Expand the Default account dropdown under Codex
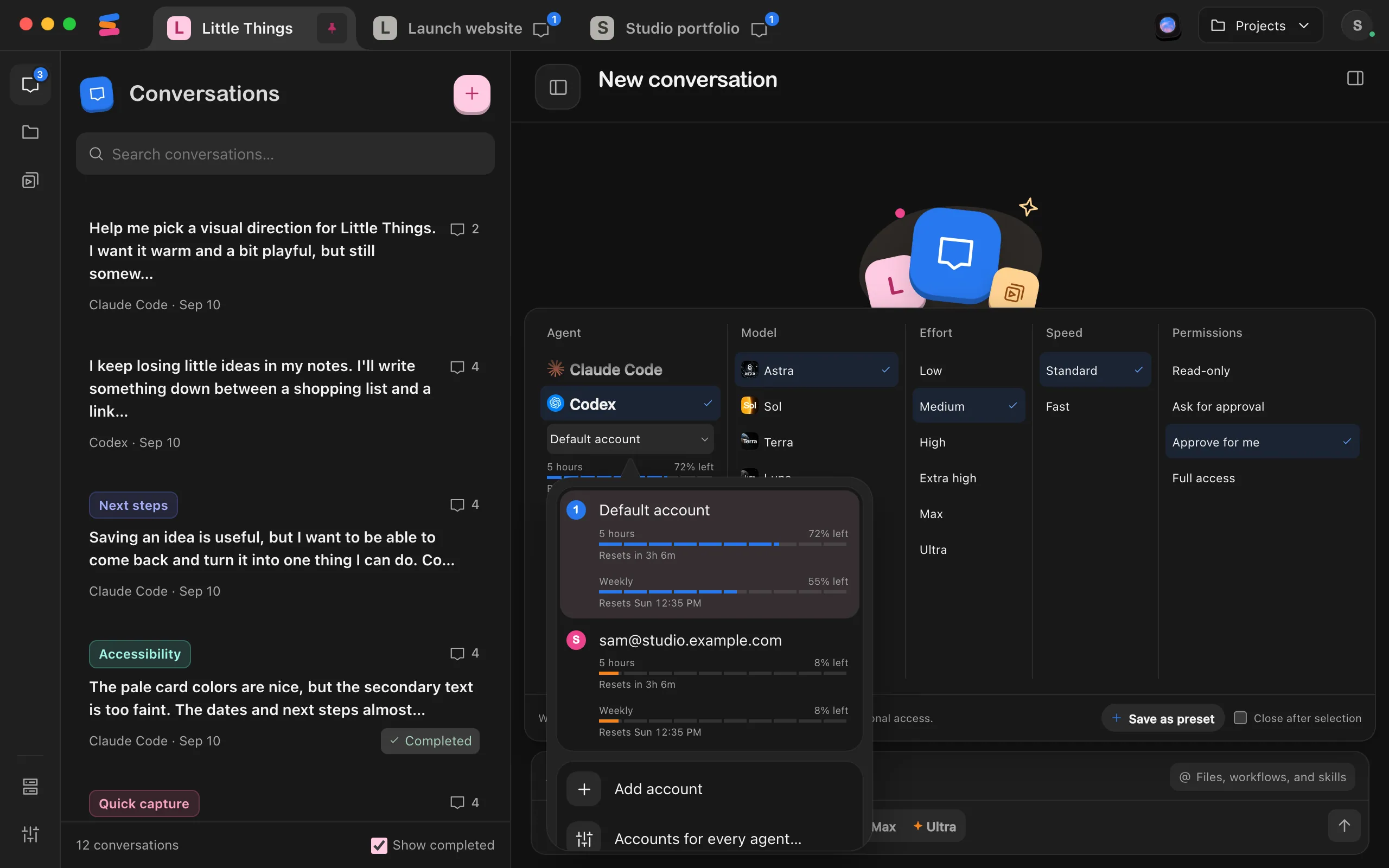The width and height of the screenshot is (1389, 868). click(629, 439)
